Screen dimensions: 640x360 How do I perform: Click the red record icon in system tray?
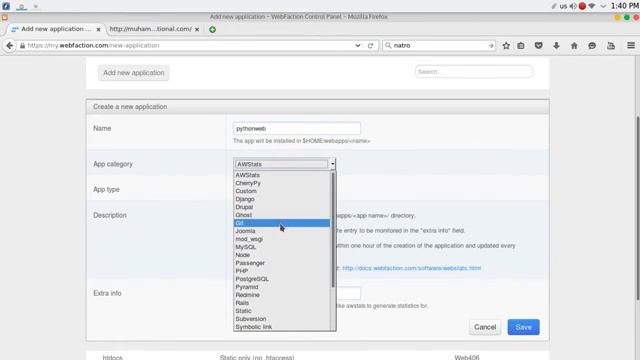click(x=582, y=6)
